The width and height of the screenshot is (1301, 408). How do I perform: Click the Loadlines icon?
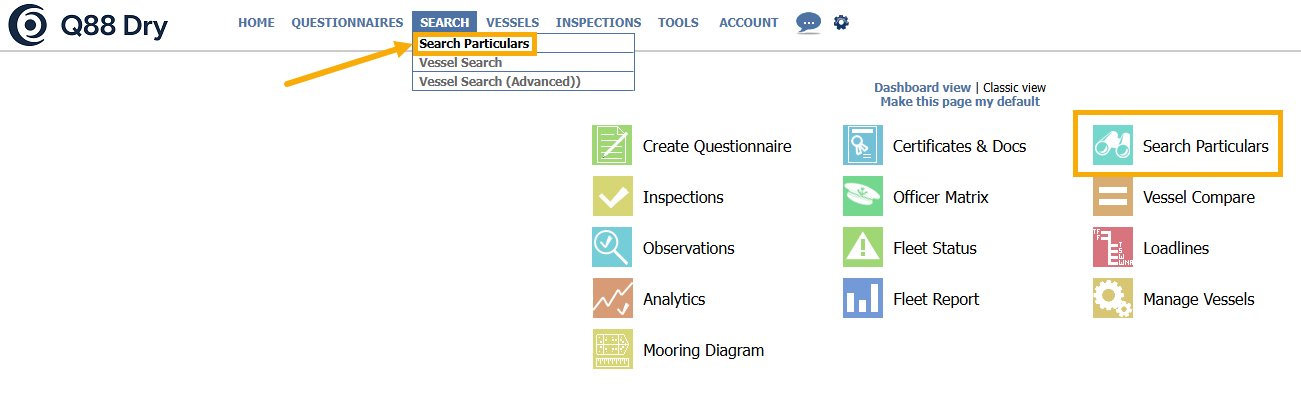point(1112,248)
